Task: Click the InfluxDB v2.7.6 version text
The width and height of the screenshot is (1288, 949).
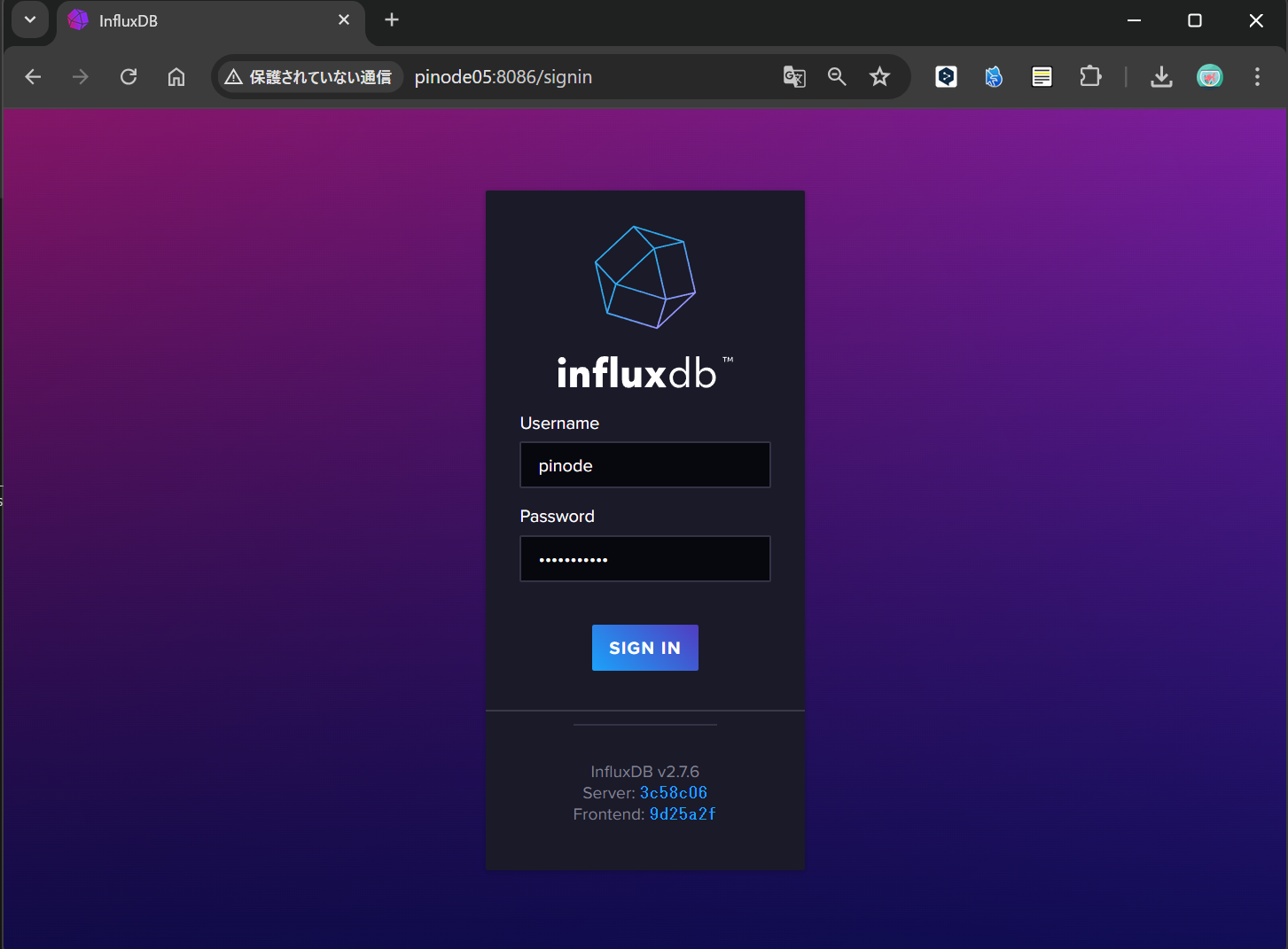Action: pyautogui.click(x=645, y=772)
